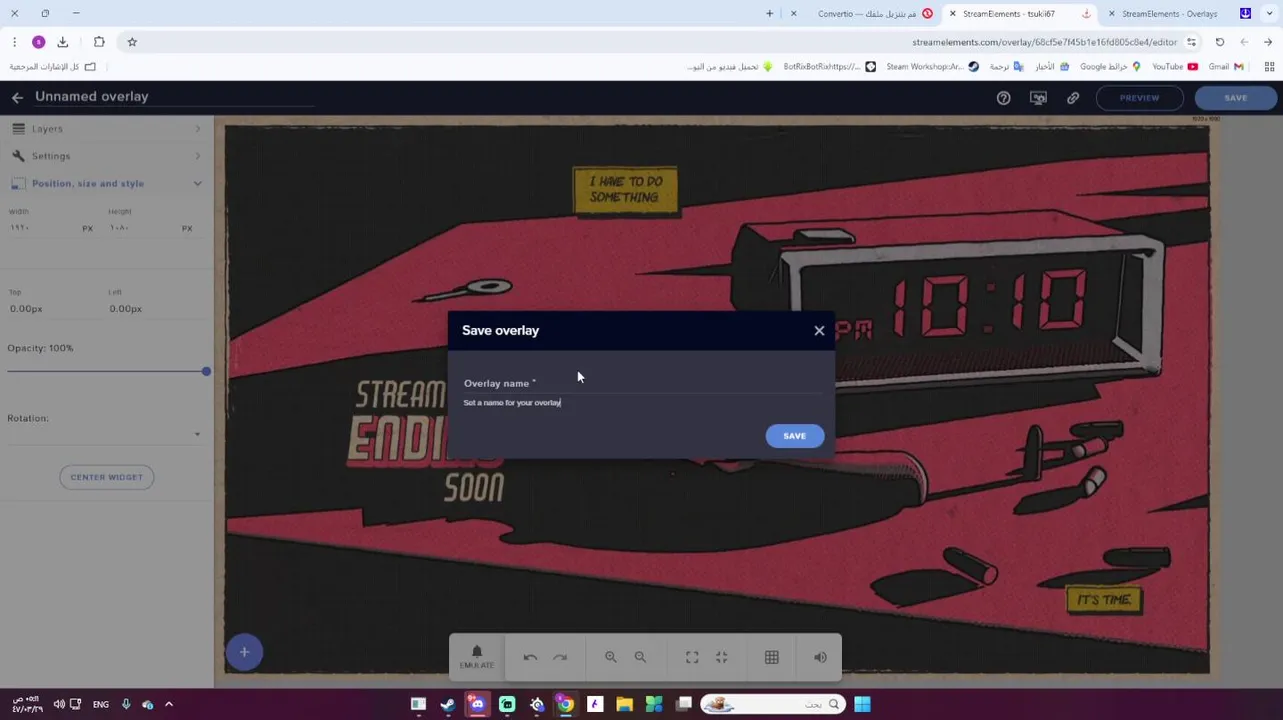This screenshot has width=1283, height=720.
Task: Click the top-right SAVE button
Action: (1236, 98)
